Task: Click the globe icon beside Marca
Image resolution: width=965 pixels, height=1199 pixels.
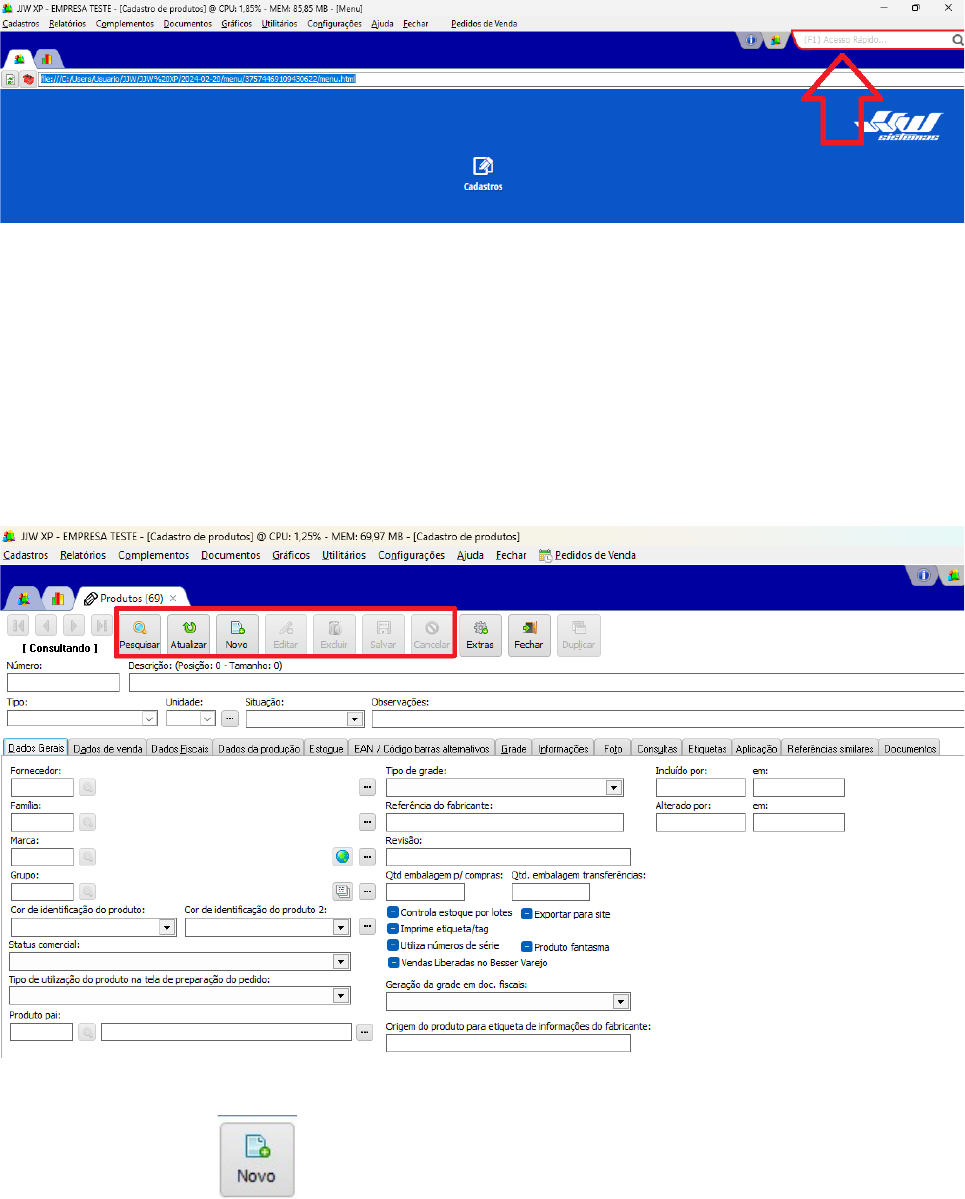Action: (342, 857)
